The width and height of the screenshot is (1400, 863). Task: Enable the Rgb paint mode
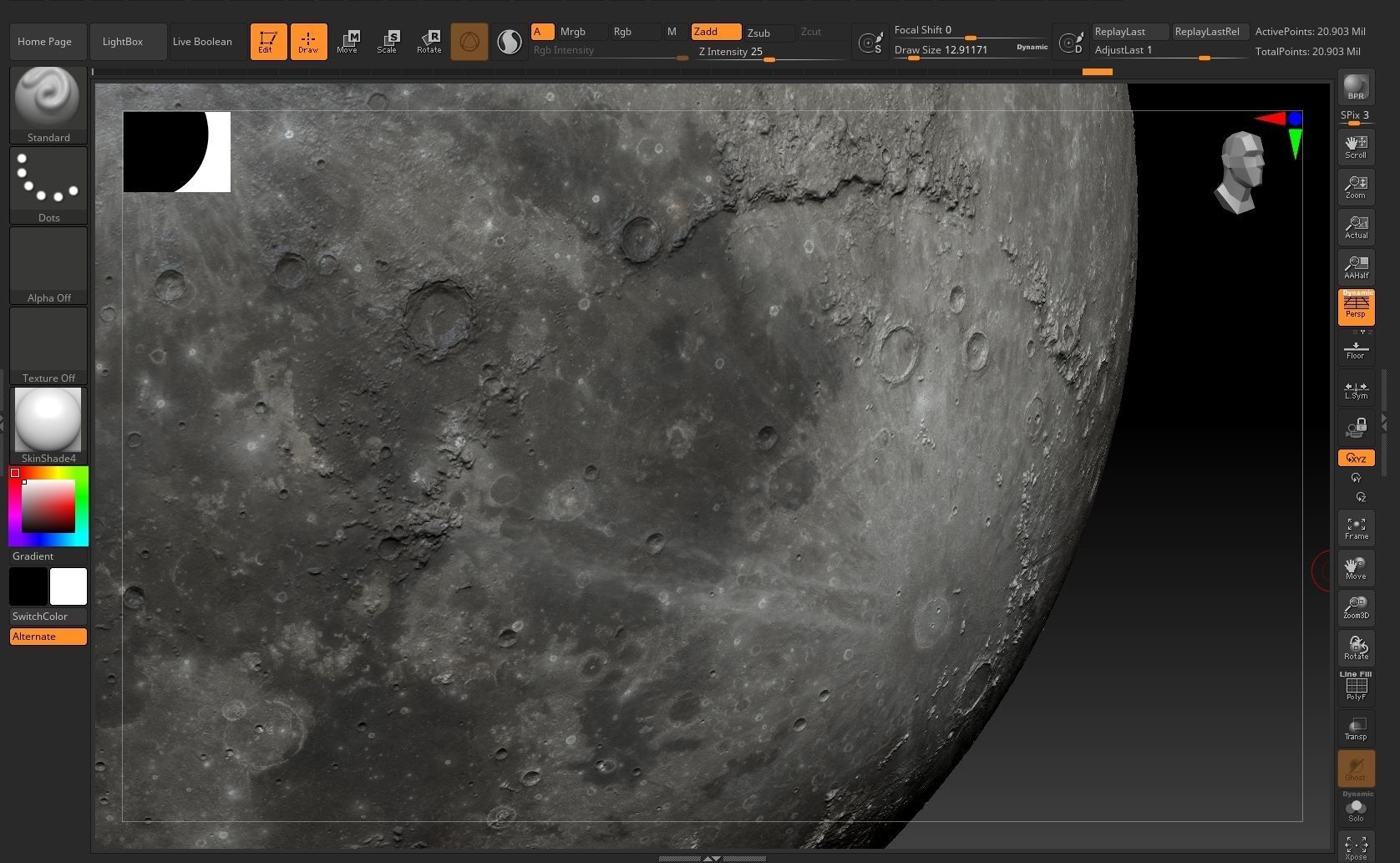click(635, 32)
